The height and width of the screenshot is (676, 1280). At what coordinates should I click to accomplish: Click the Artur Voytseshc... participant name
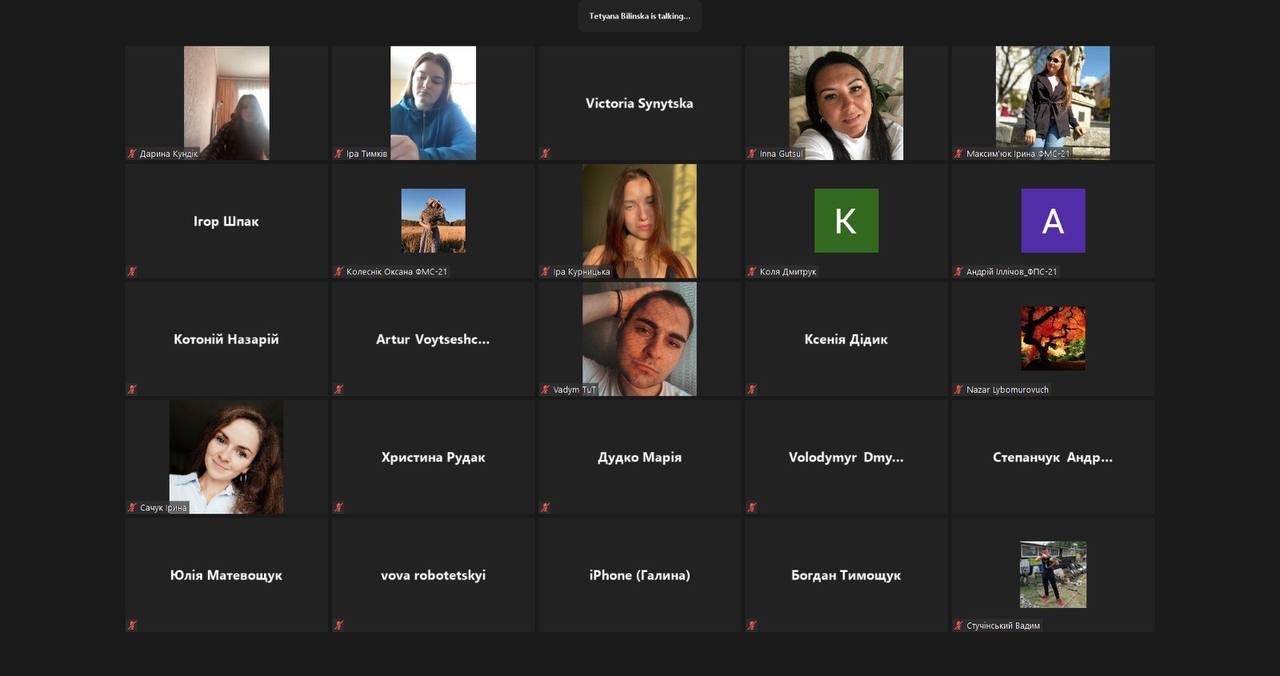[433, 339]
